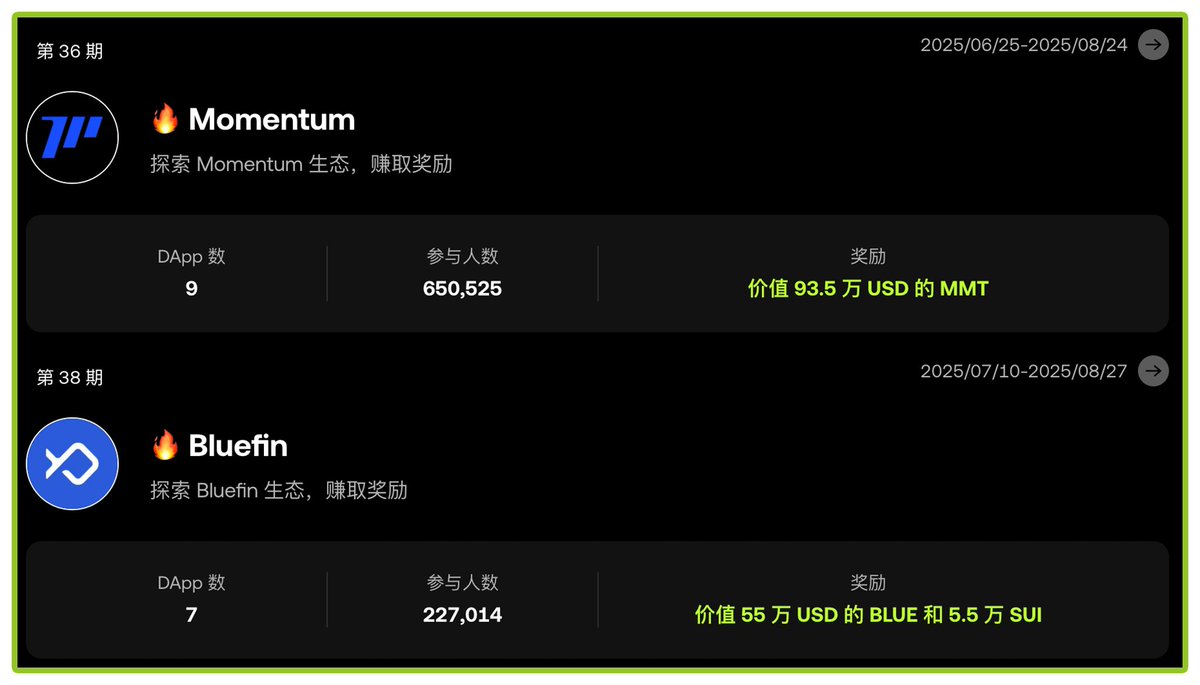
Task: Open the Momentum campaign arrow button
Action: pyautogui.click(x=1153, y=45)
